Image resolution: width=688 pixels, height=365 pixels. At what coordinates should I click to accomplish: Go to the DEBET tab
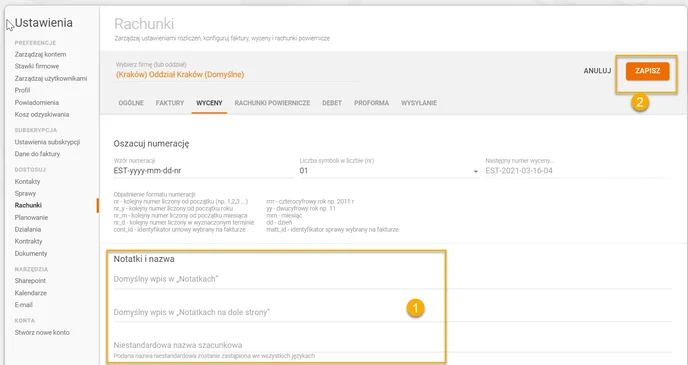pyautogui.click(x=332, y=103)
